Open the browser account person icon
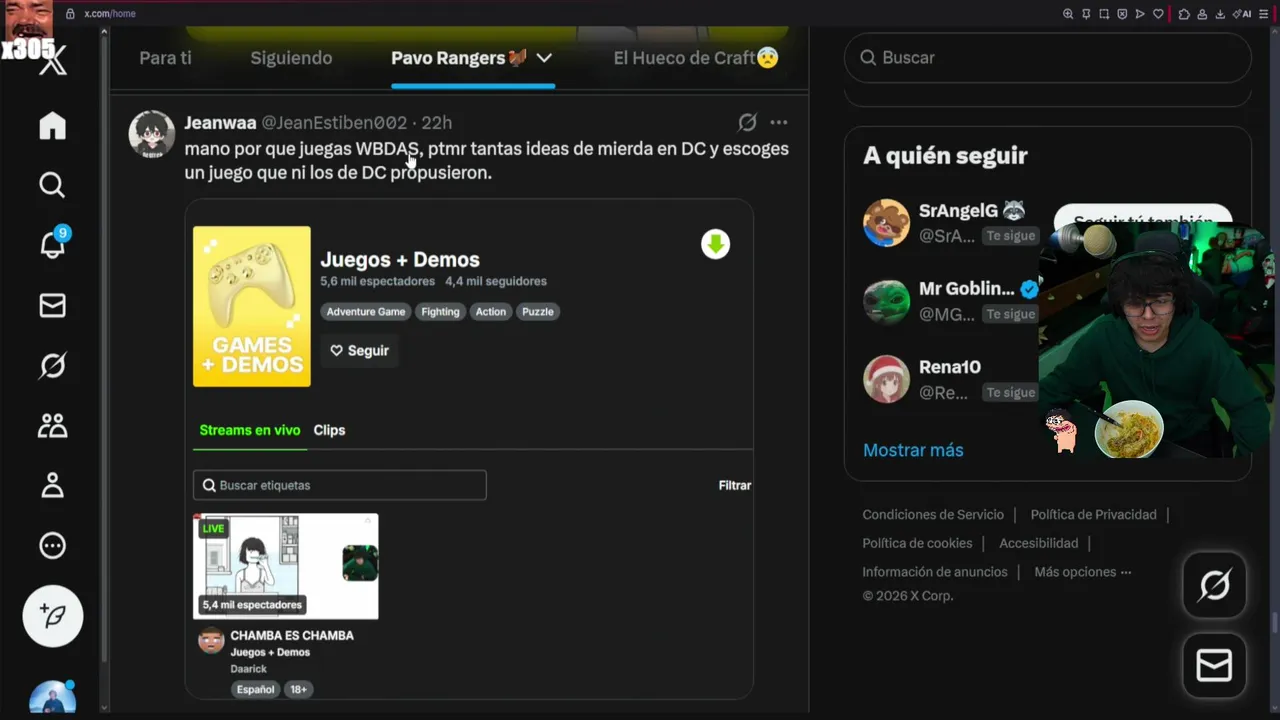 pyautogui.click(x=1202, y=14)
